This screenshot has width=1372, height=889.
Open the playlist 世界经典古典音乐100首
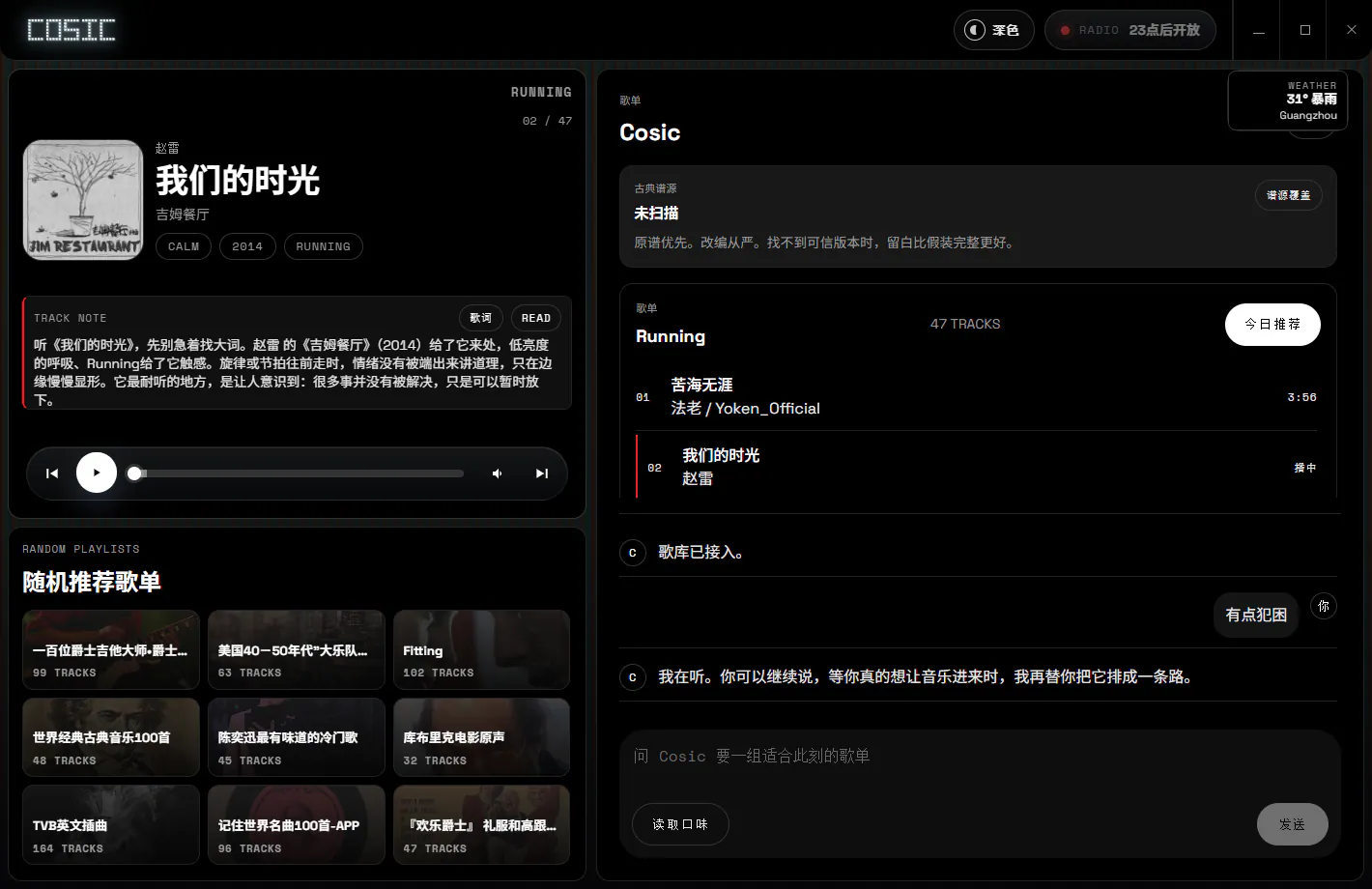111,737
